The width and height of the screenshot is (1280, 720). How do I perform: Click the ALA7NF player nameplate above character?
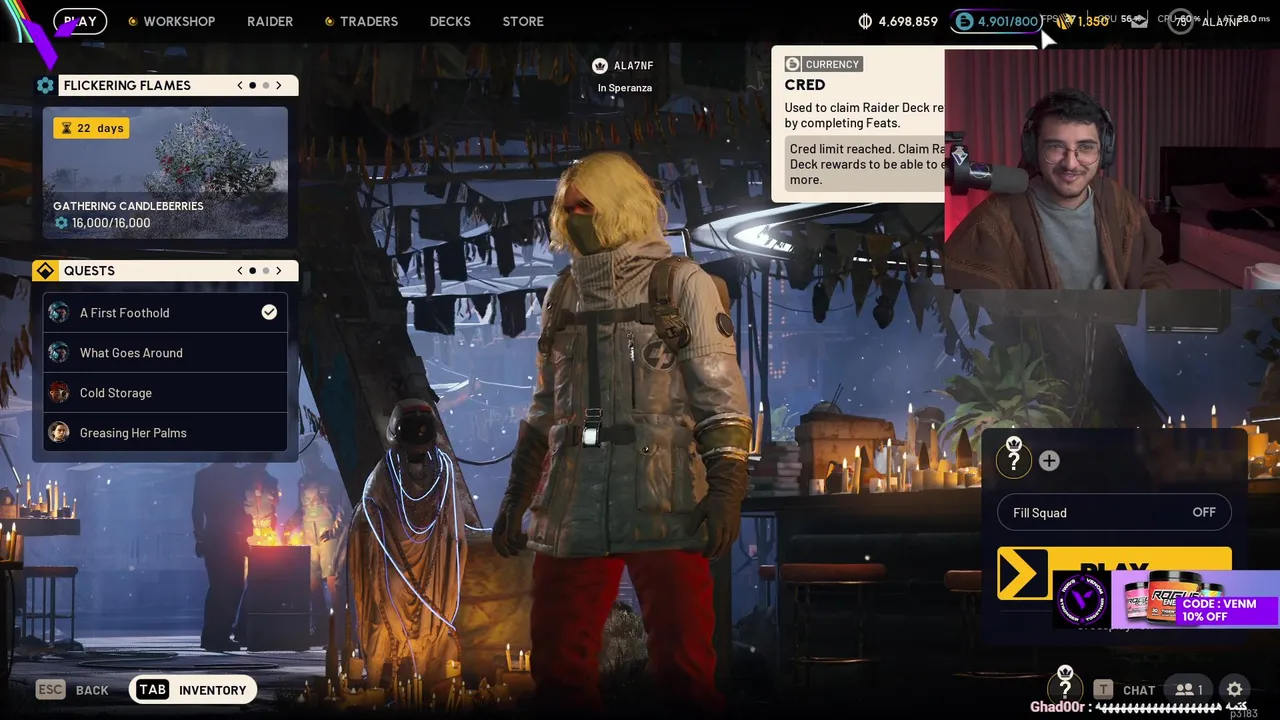pyautogui.click(x=633, y=66)
